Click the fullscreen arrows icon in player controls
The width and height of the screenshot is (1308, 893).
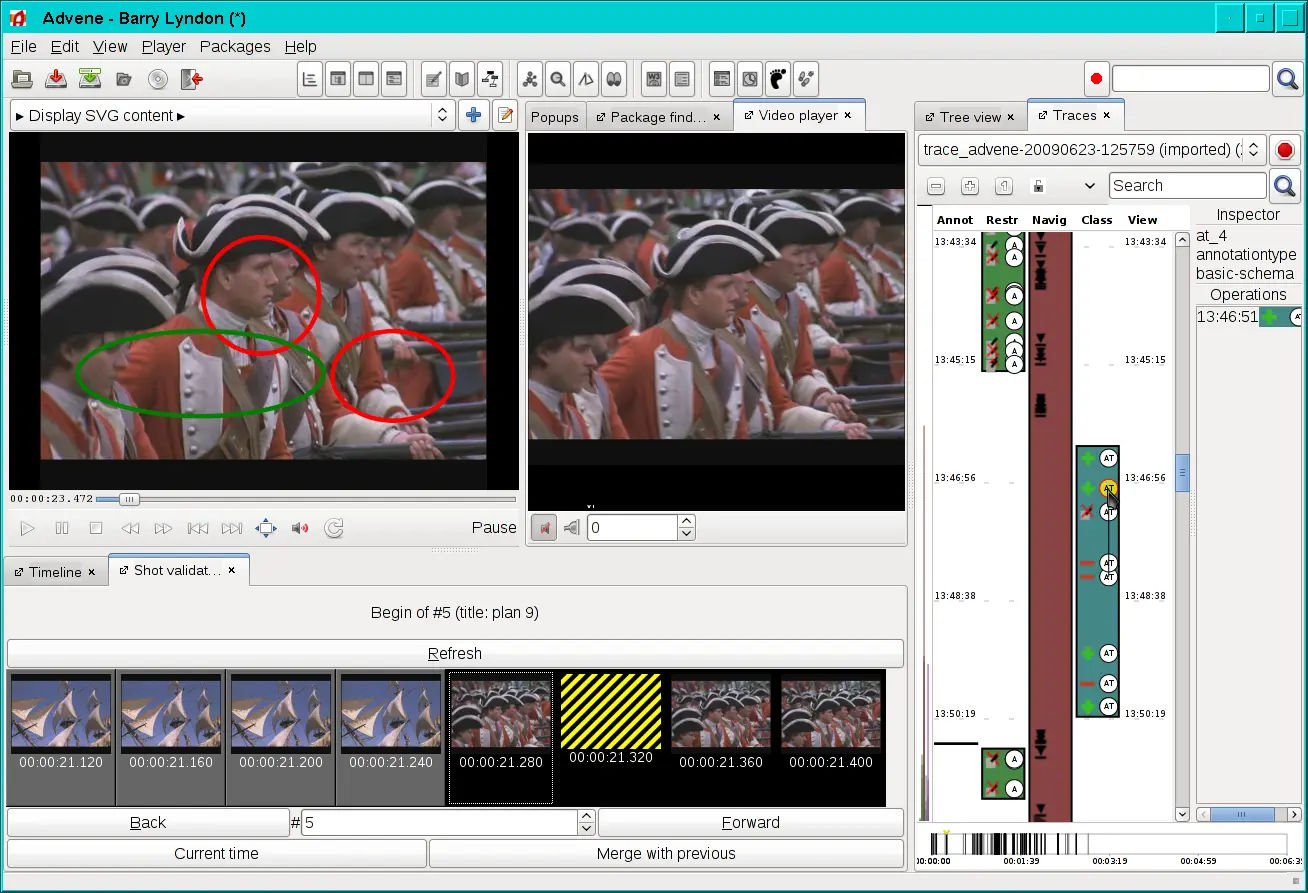pos(266,528)
